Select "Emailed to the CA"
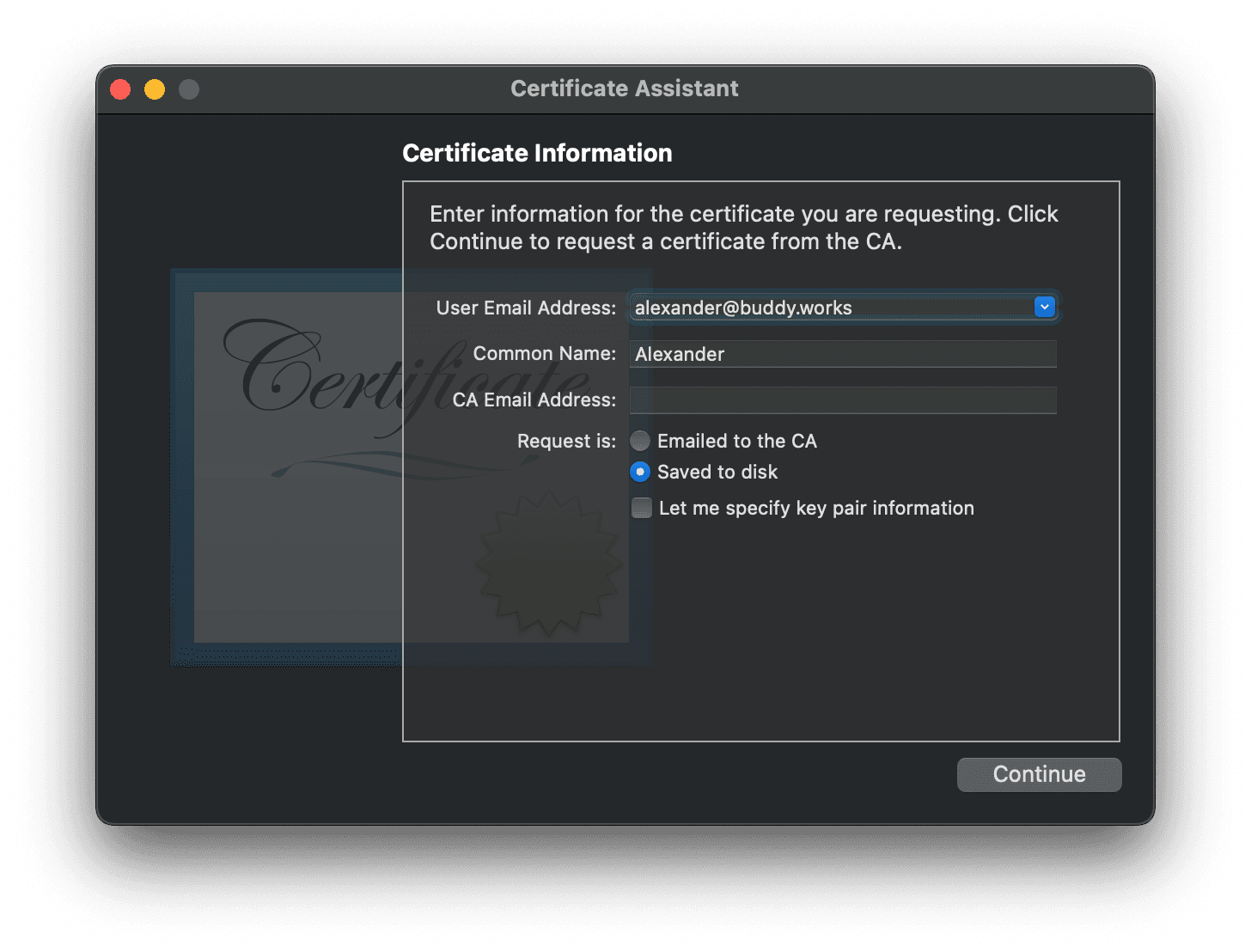Screen dimensions: 1251x952 640,440
